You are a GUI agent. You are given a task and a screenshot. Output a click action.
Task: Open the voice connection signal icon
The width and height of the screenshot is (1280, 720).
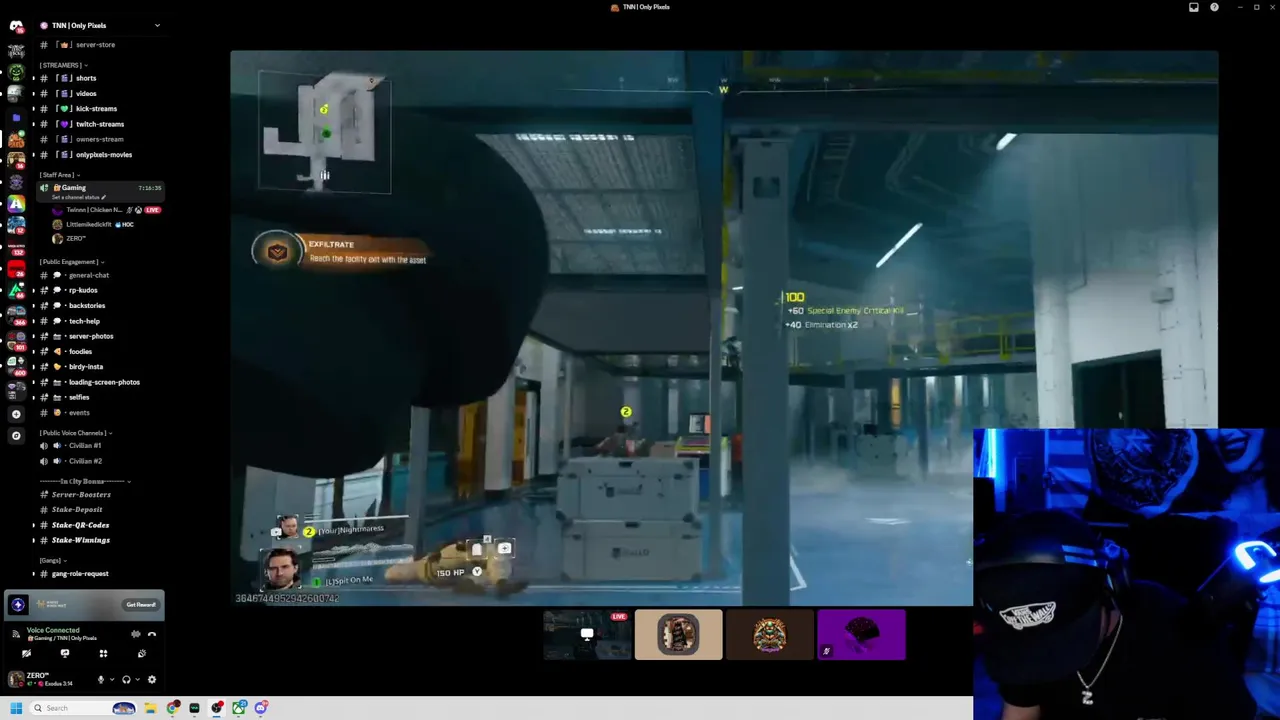point(15,634)
